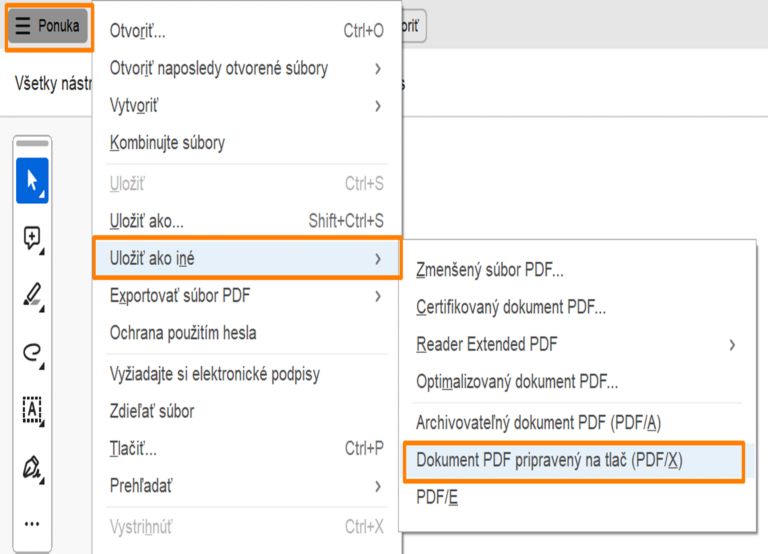Select the arrow selection tool

click(32, 181)
